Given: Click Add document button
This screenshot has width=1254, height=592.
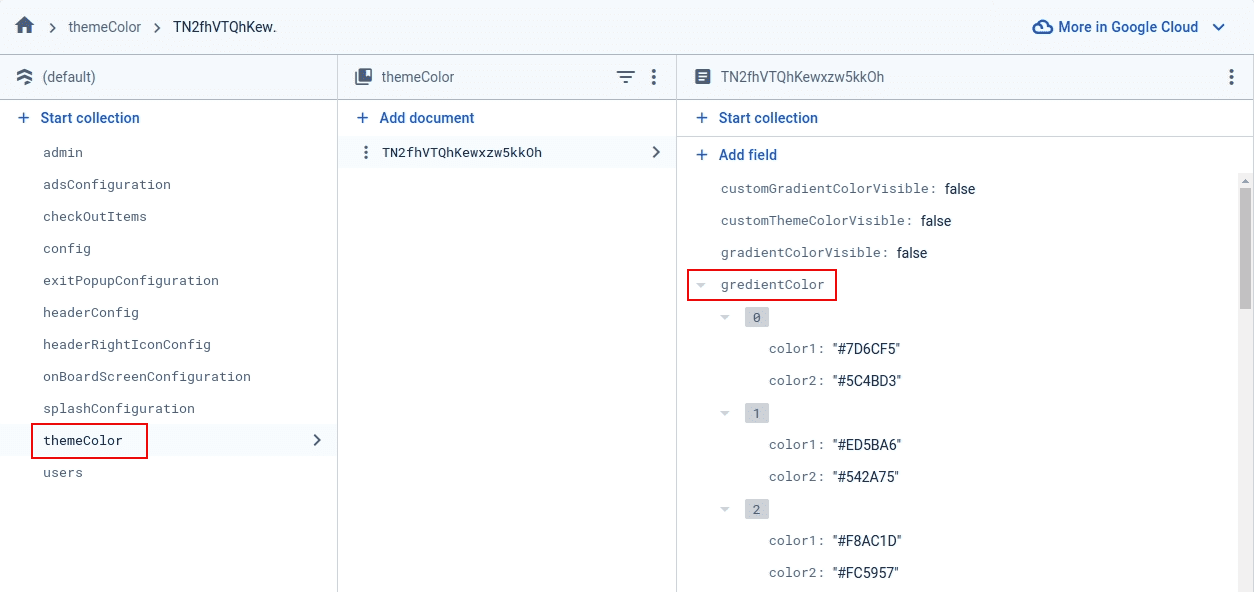Looking at the screenshot, I should (416, 118).
